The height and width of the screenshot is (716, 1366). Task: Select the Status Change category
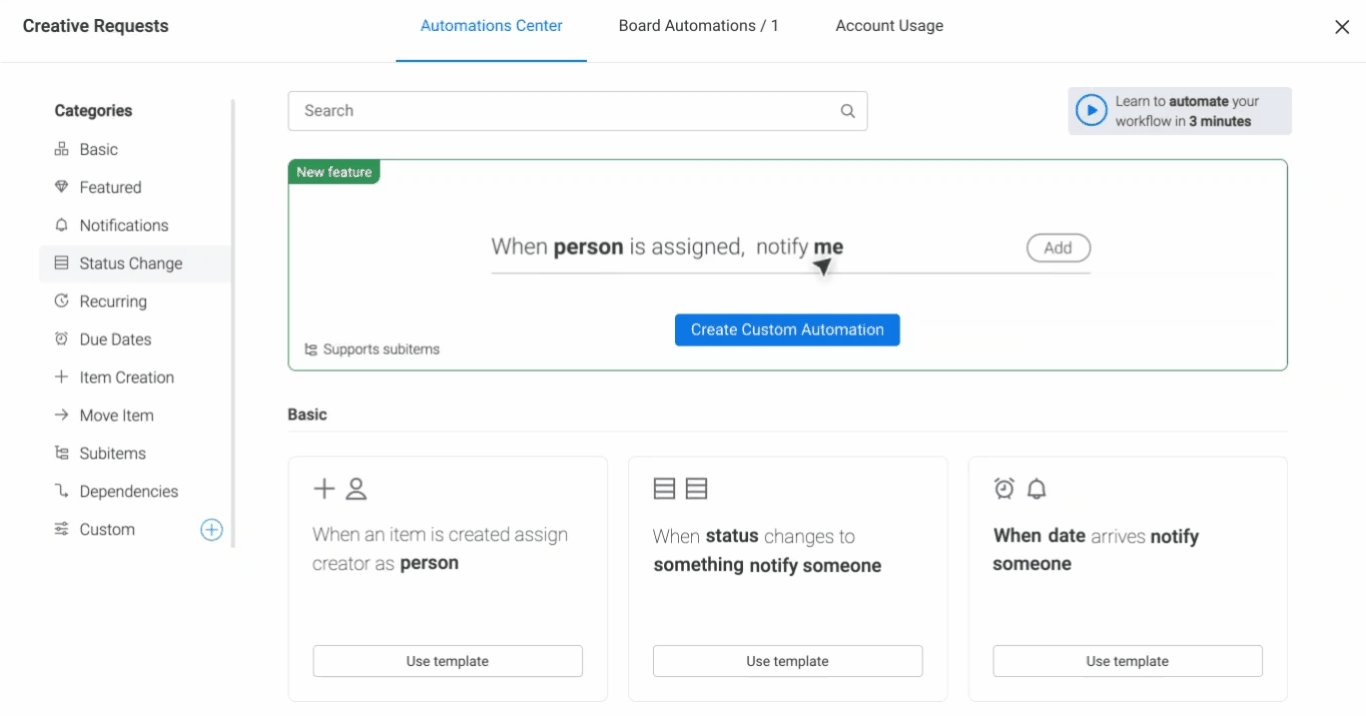(x=134, y=263)
